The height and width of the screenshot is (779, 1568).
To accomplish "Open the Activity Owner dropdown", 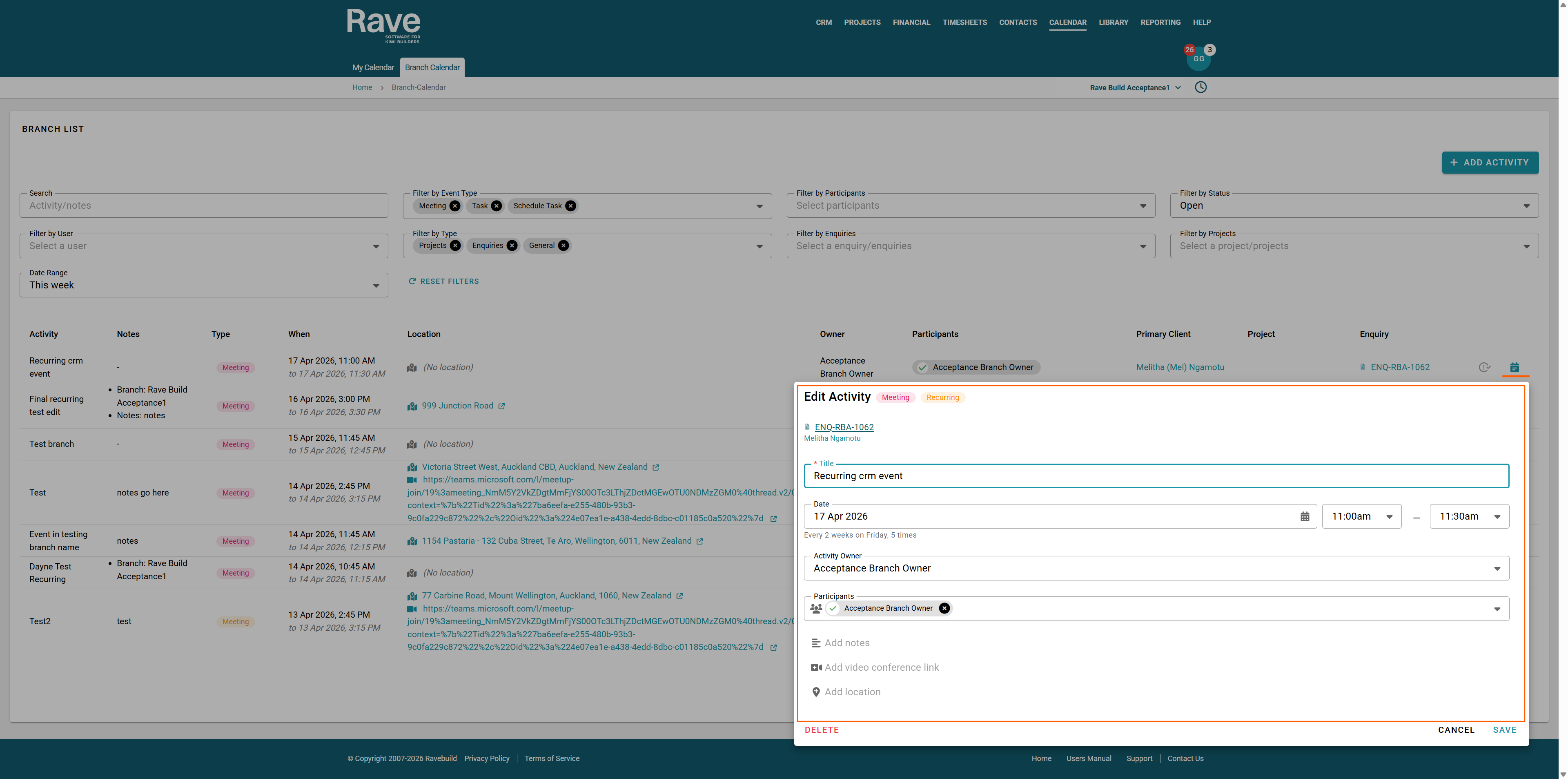I will pos(1497,568).
